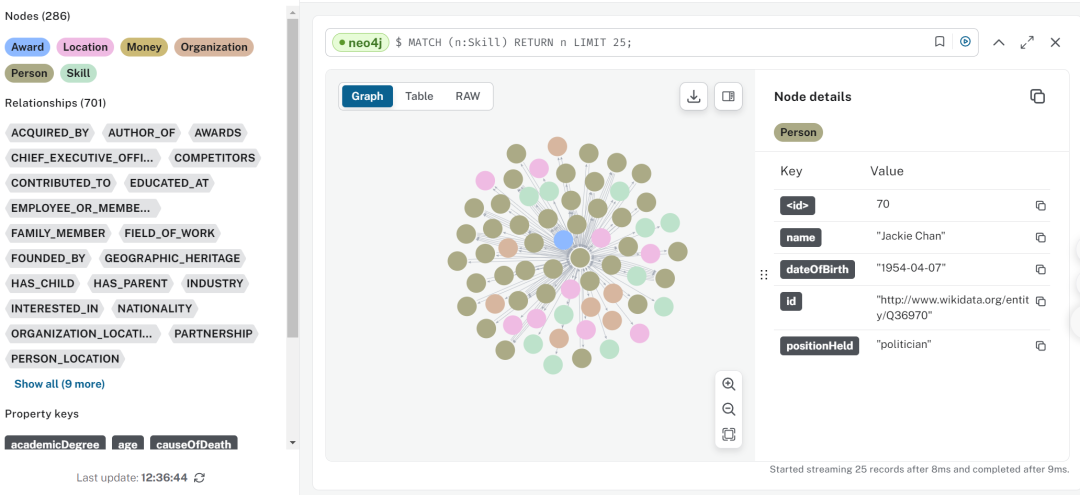Select the Award node label

[28, 47]
